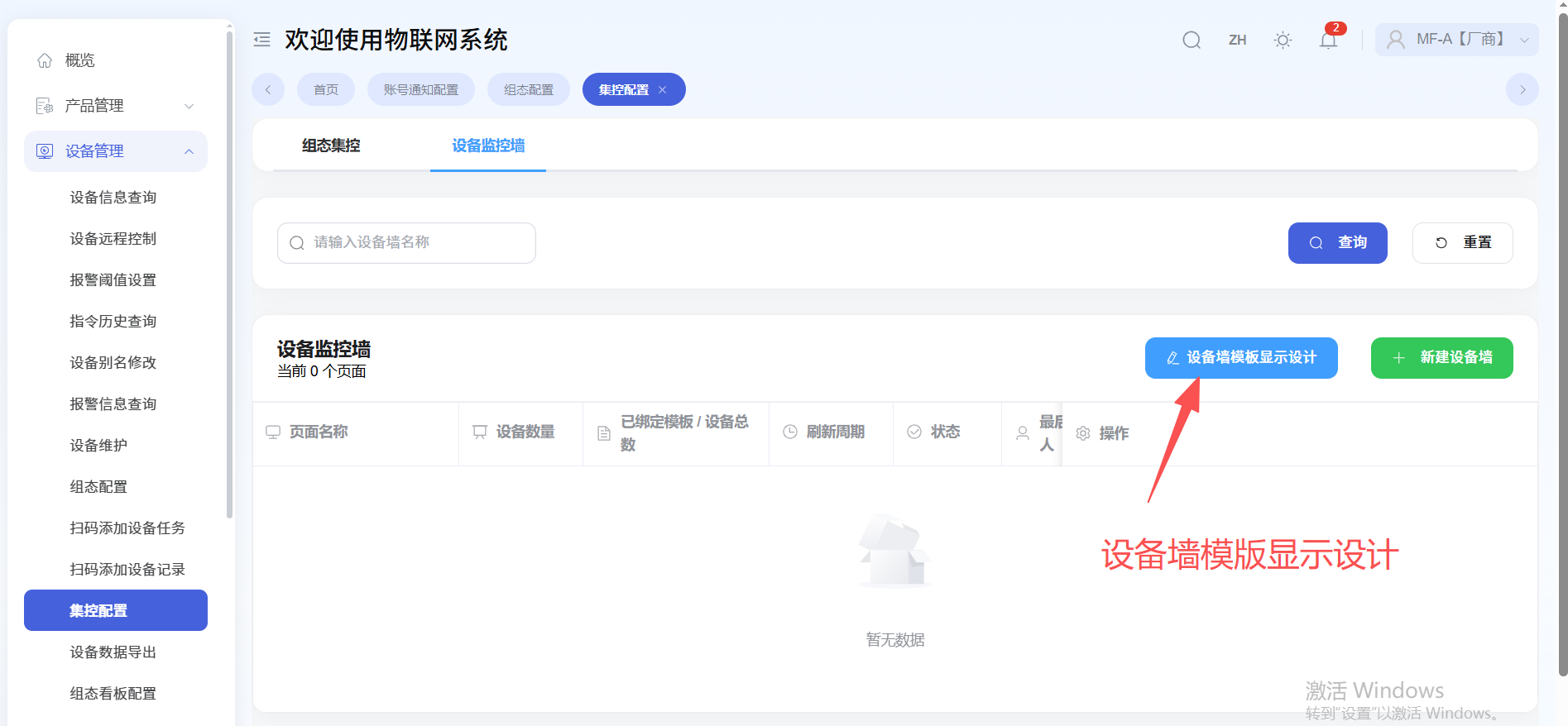Switch language via the ZH icon

pyautogui.click(x=1237, y=40)
